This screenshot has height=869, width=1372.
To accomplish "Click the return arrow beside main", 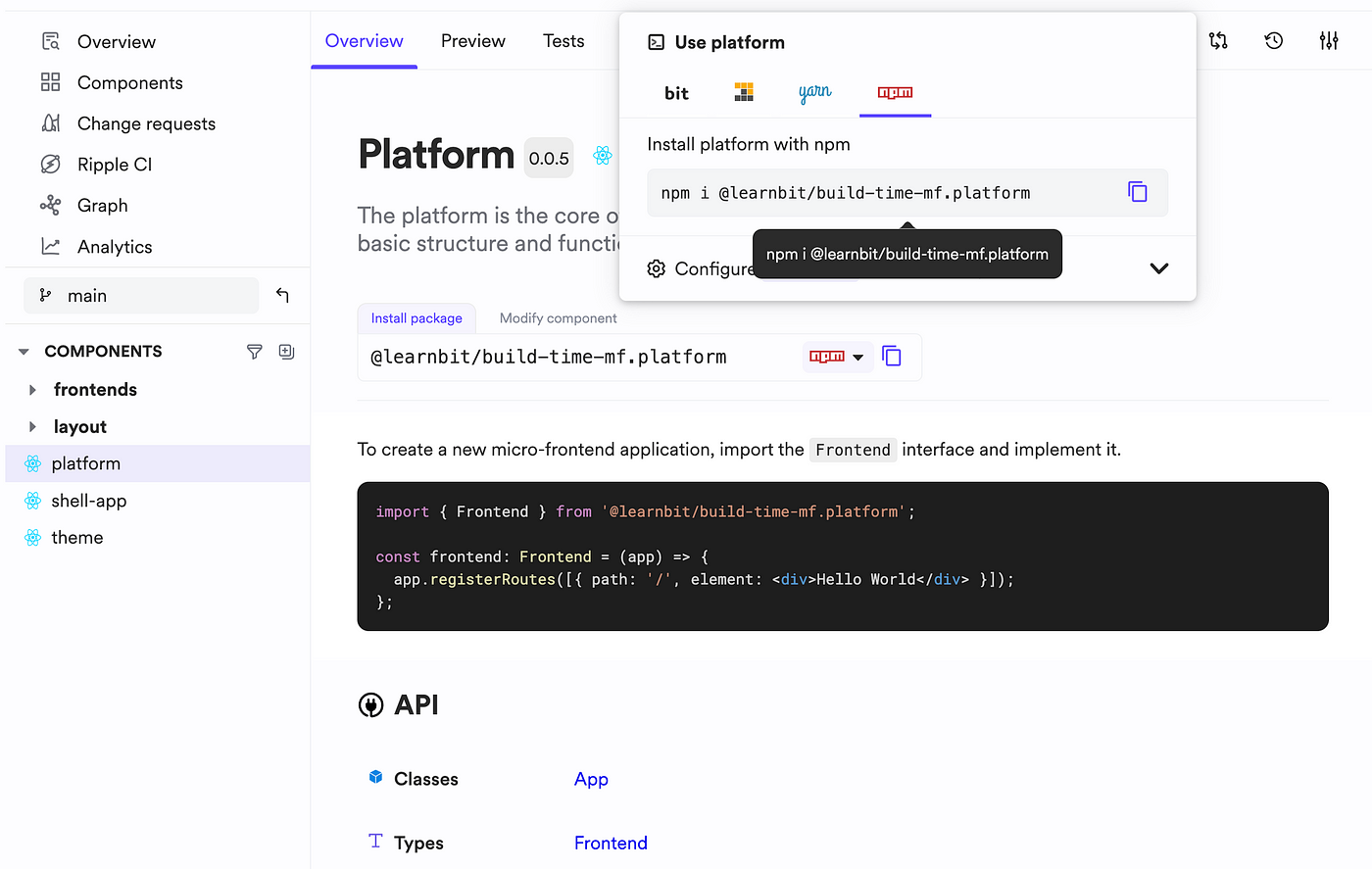I will (x=282, y=295).
